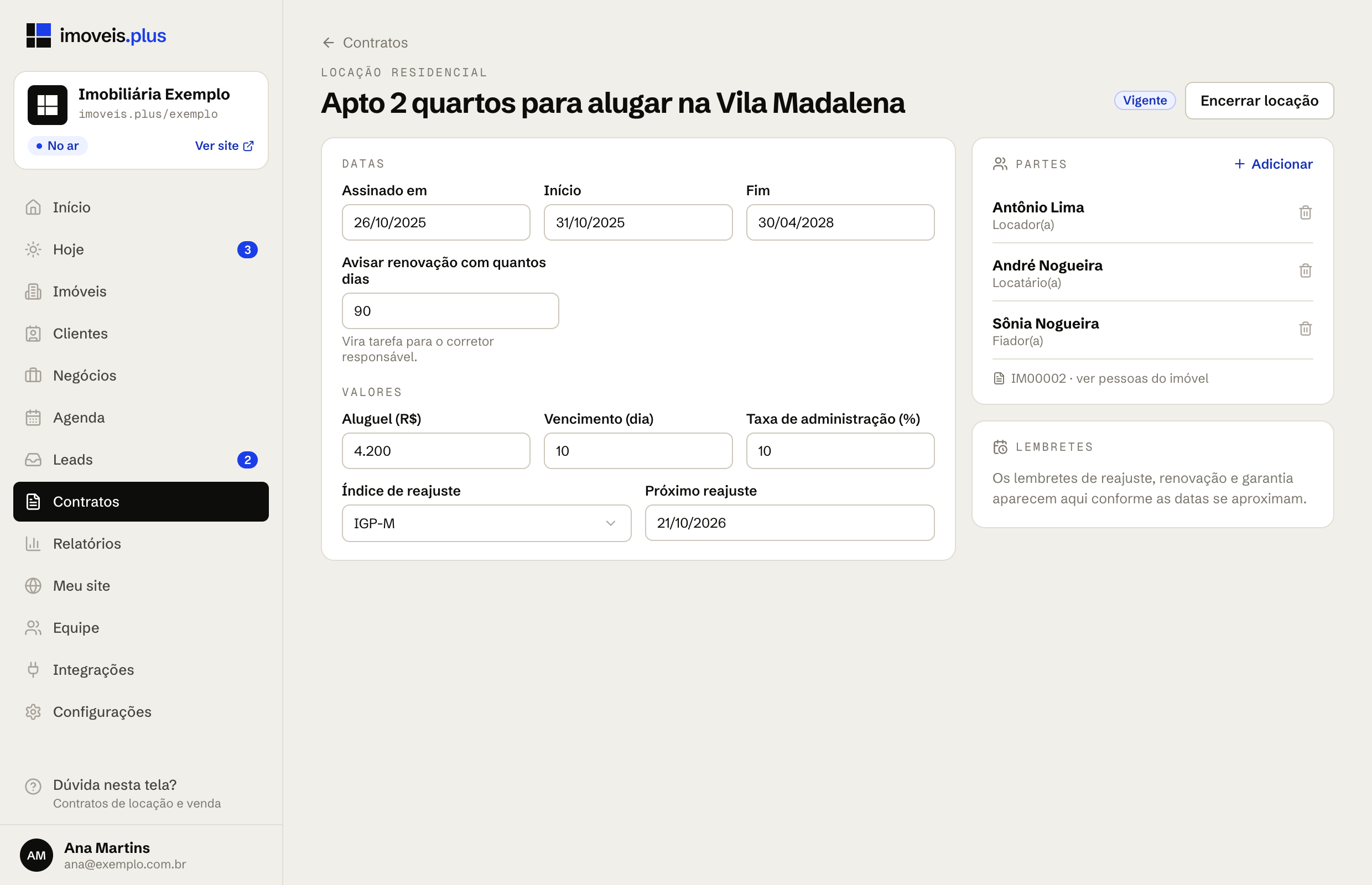Screen dimensions: 1372x885
Task: Open the Índice de reajuste dropdown
Action: [486, 523]
